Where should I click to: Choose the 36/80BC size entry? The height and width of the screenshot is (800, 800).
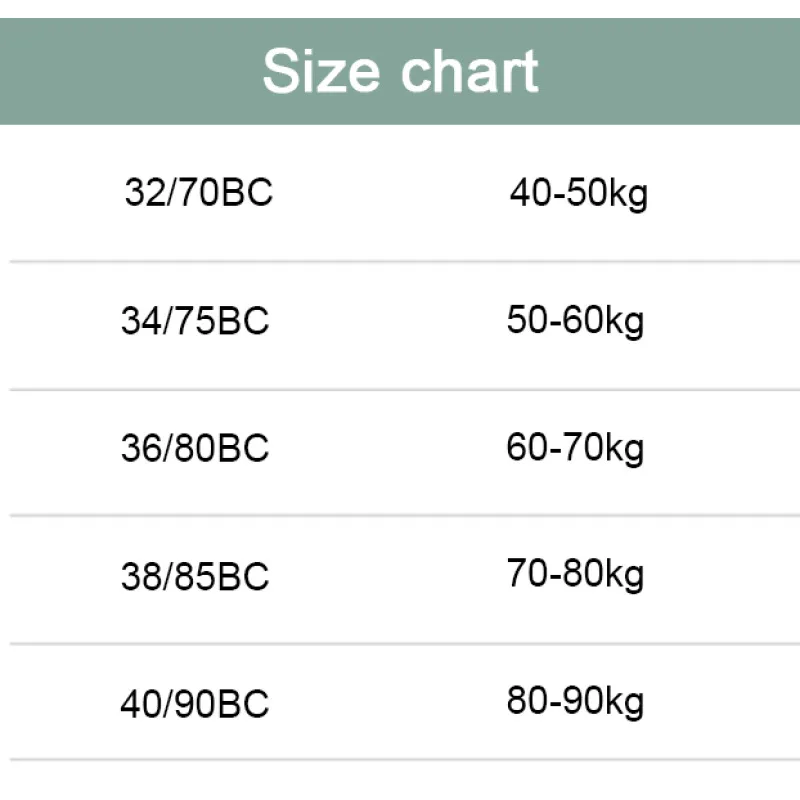tap(195, 448)
